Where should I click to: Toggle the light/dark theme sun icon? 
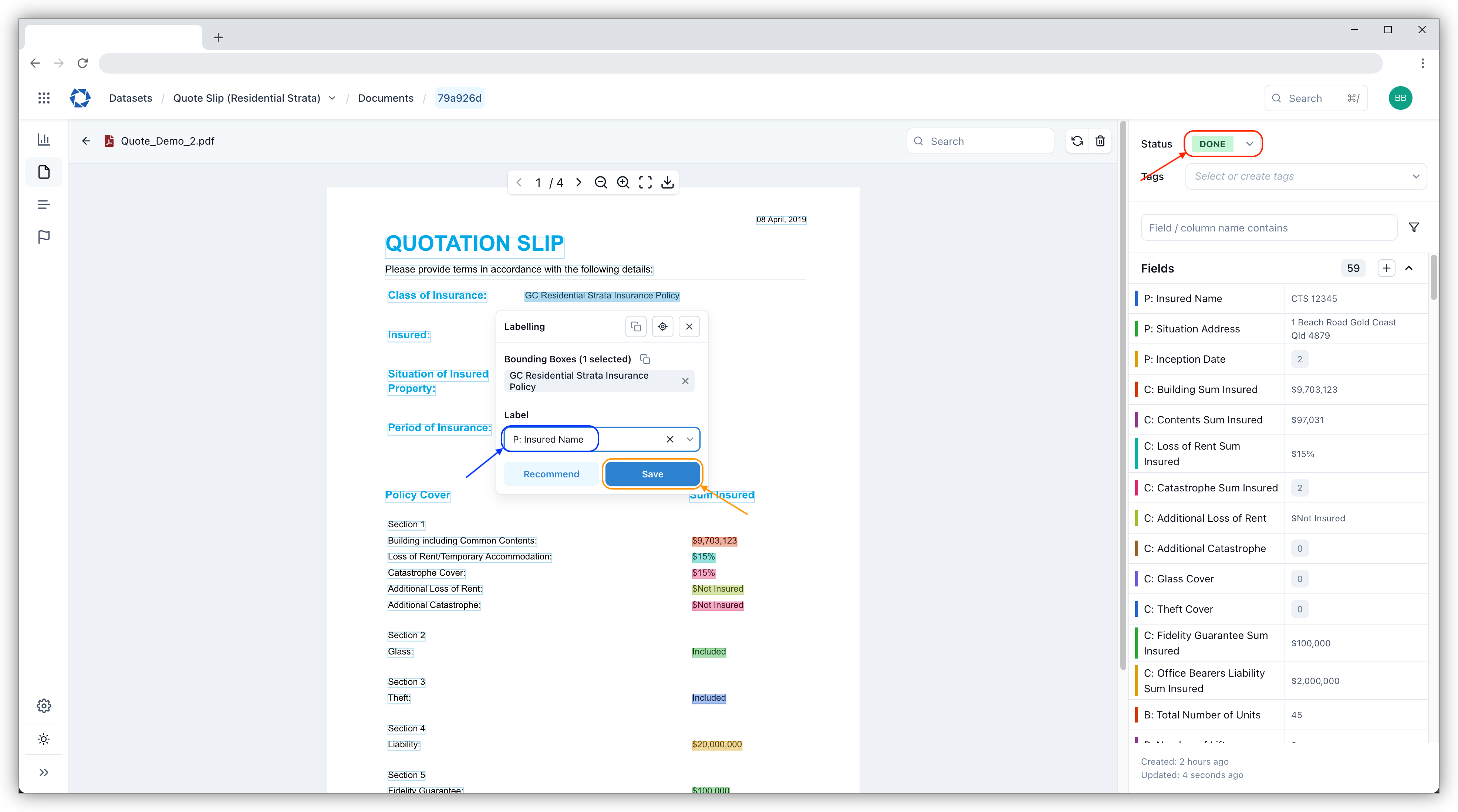(44, 739)
